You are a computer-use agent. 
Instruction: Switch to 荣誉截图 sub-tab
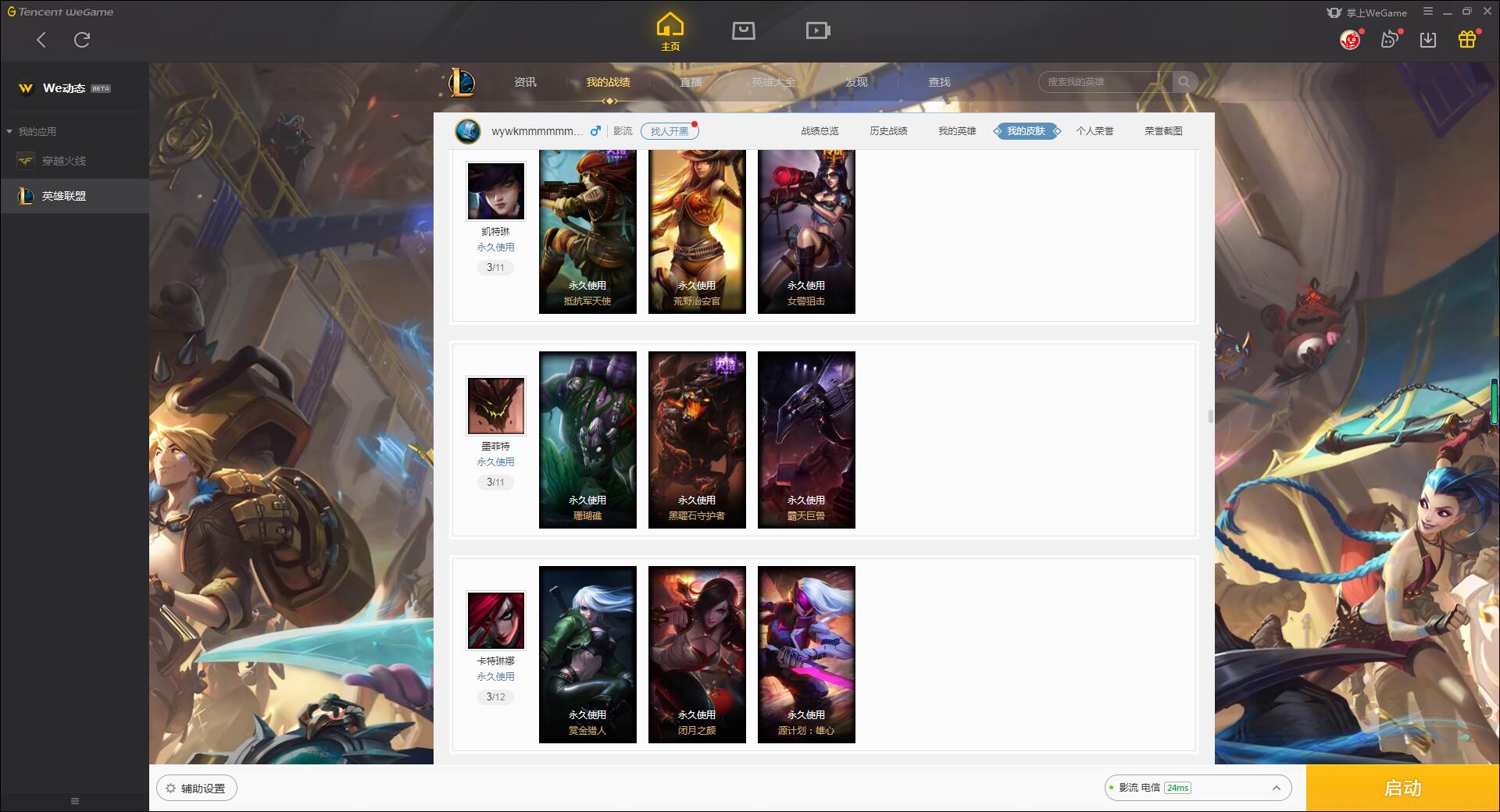tap(1163, 131)
